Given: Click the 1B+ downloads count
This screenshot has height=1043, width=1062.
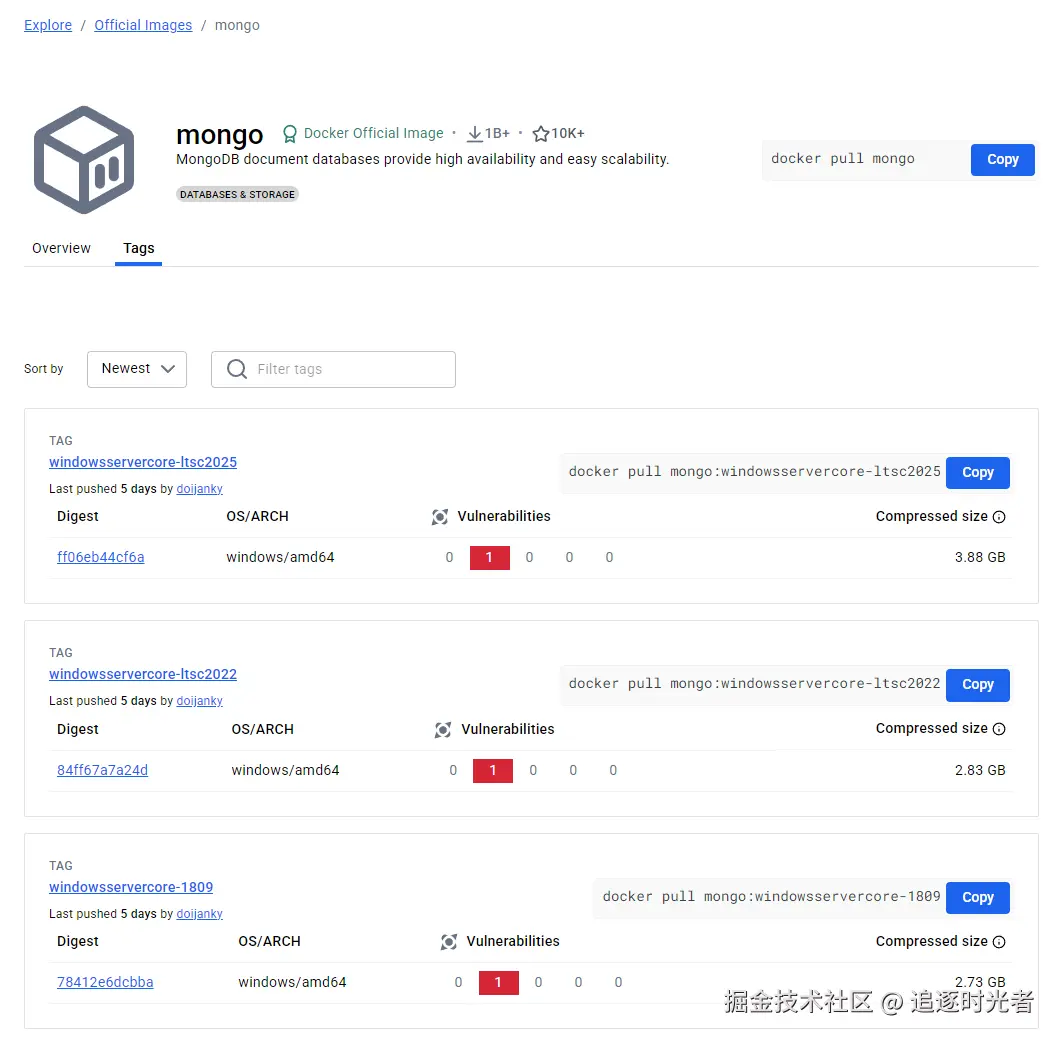Looking at the screenshot, I should pos(497,133).
